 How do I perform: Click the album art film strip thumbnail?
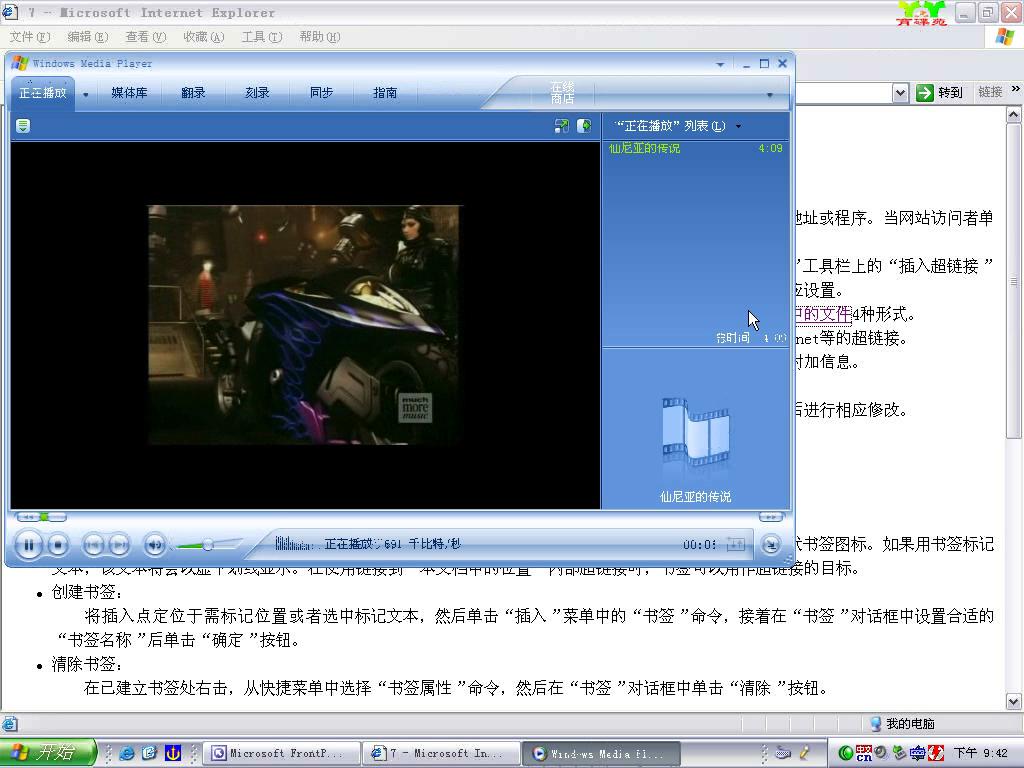pos(696,434)
